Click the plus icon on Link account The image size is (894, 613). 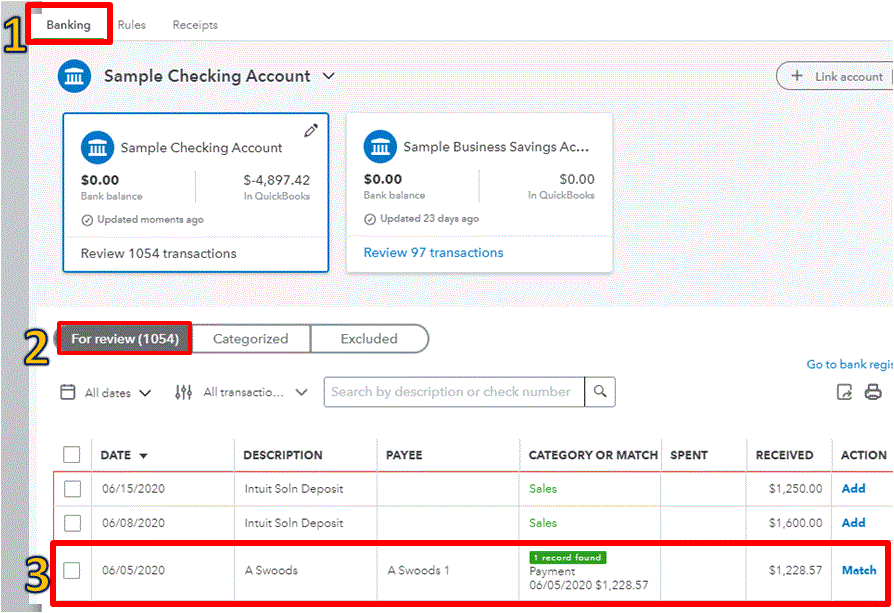click(x=797, y=76)
